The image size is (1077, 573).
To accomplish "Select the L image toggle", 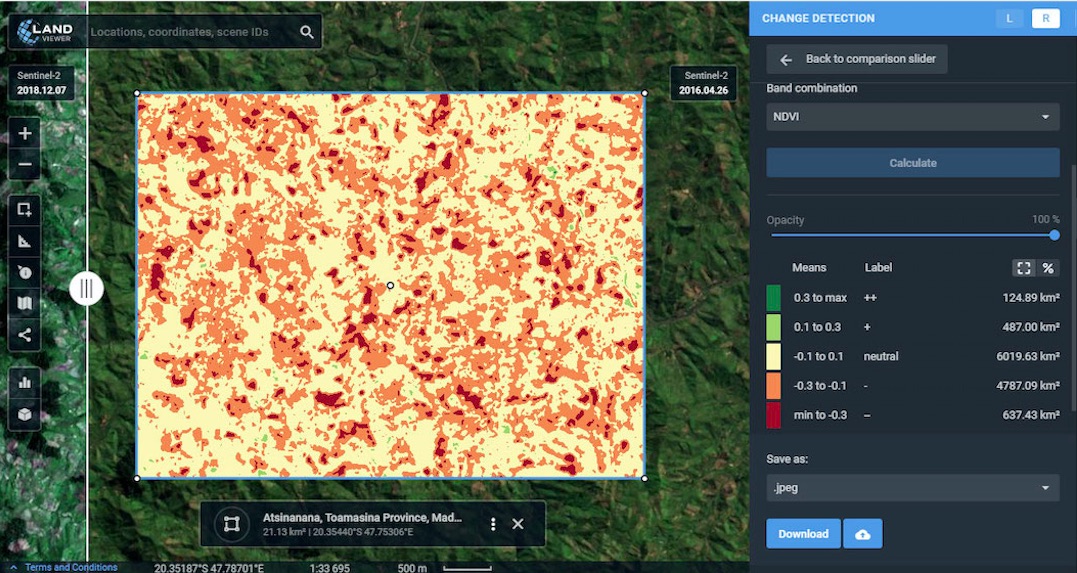I will click(x=1010, y=19).
